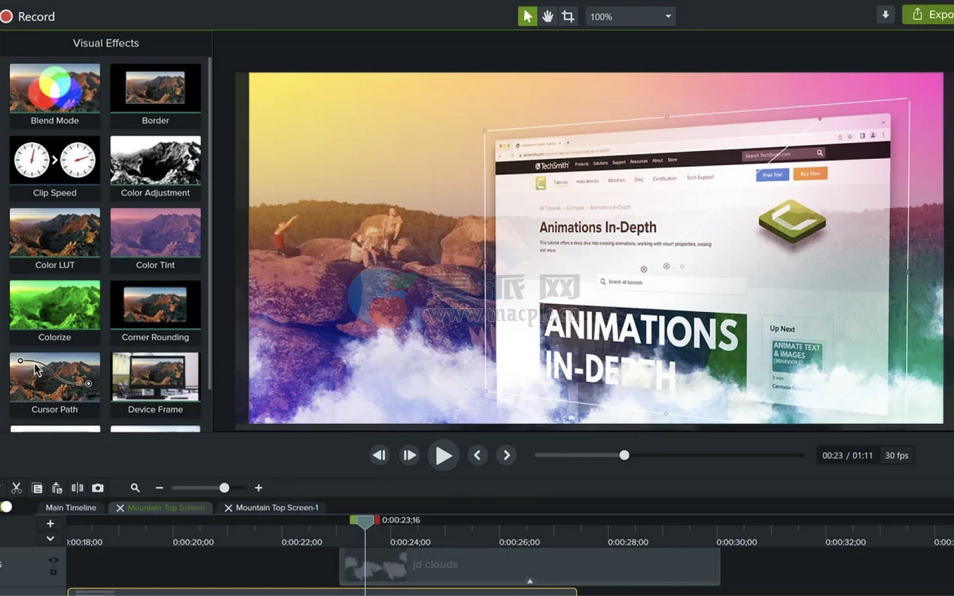Click the 00:23 / 01:11 time readout
Image resolution: width=954 pixels, height=596 pixels.
(x=848, y=456)
